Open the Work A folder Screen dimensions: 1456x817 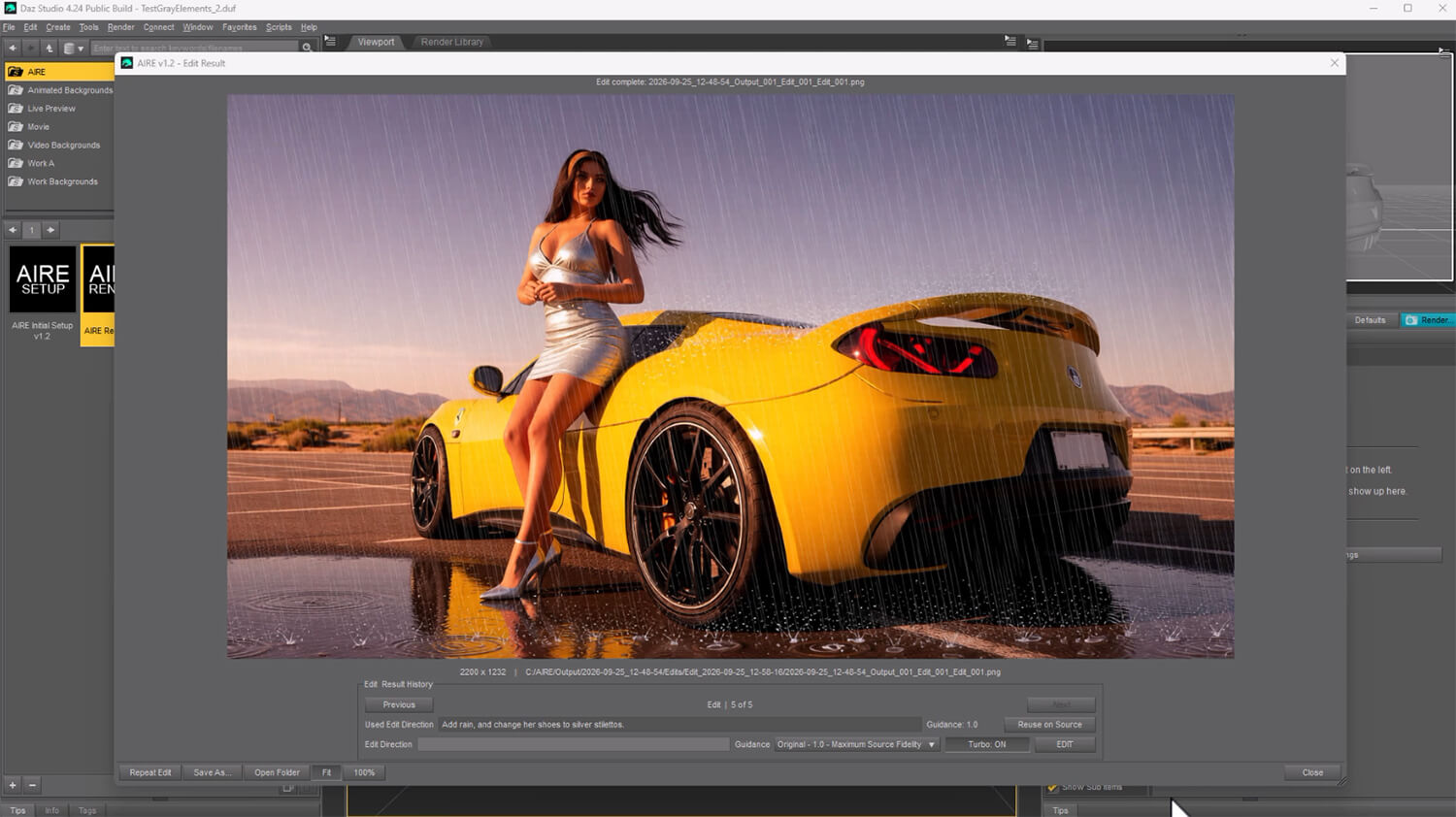pyautogui.click(x=32, y=163)
